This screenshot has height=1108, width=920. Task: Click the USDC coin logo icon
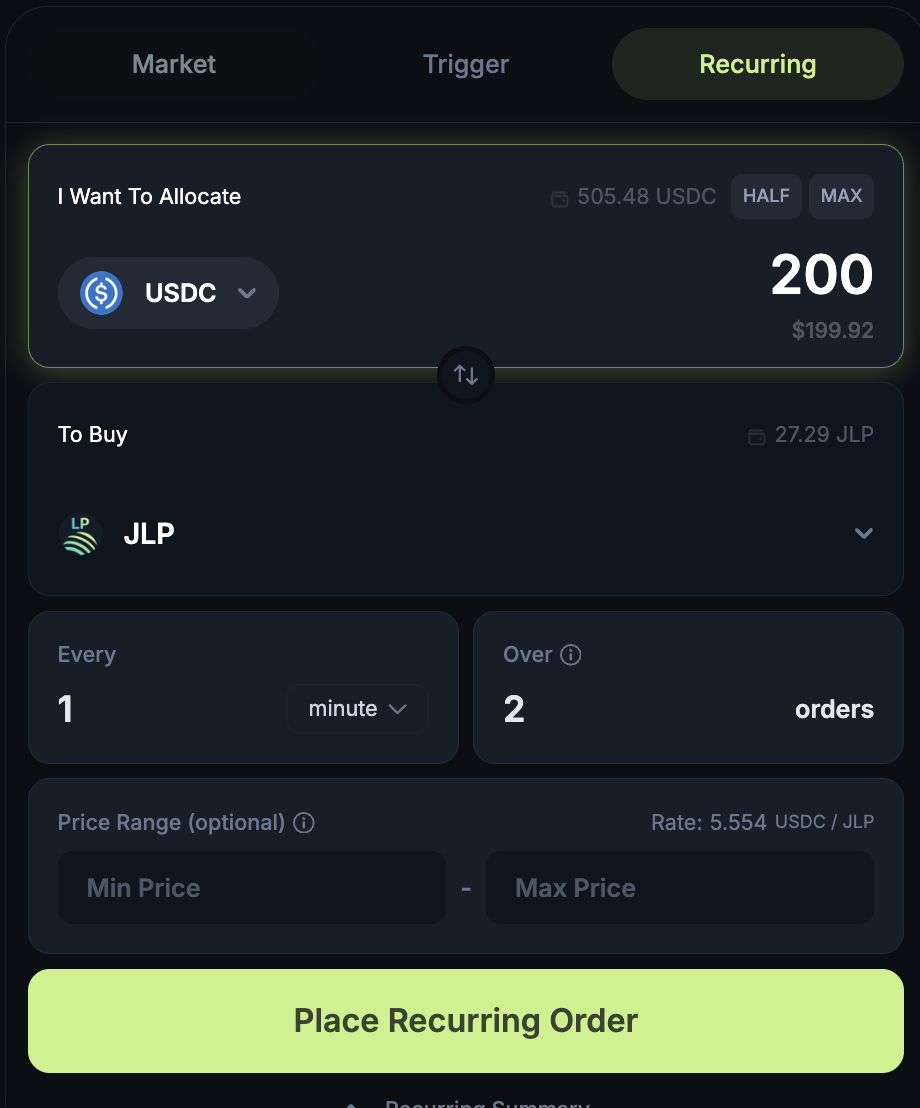pyautogui.click(x=101, y=293)
